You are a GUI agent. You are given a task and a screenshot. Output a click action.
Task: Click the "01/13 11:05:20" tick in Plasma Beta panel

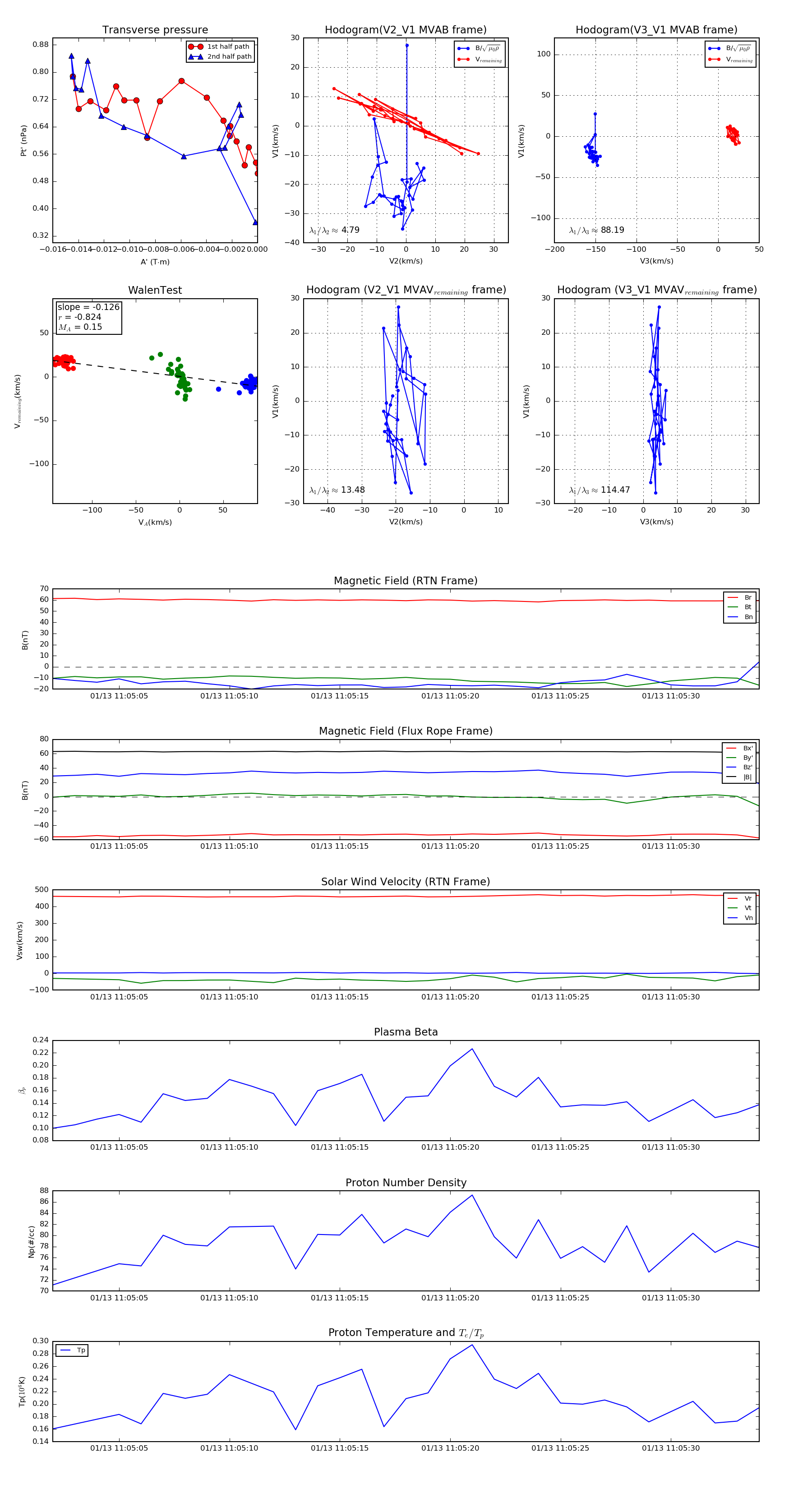coord(450,1147)
